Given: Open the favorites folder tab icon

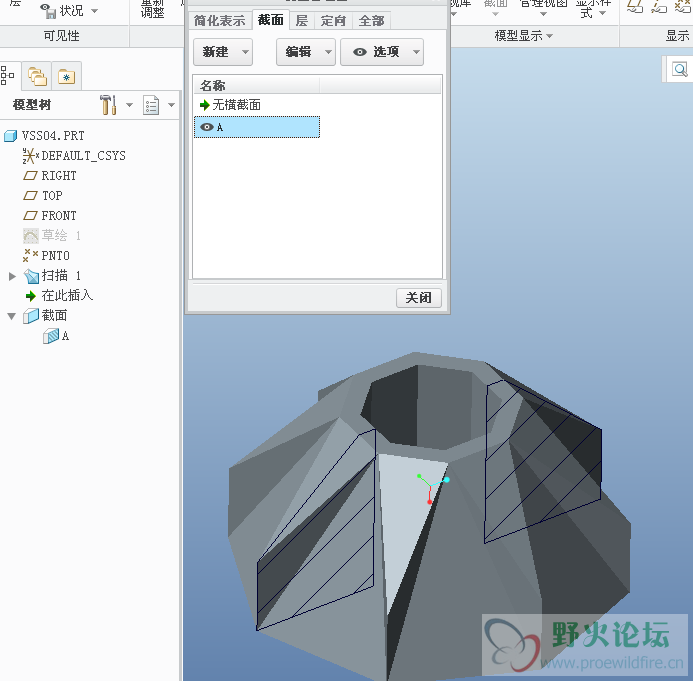Looking at the screenshot, I should [x=66, y=76].
